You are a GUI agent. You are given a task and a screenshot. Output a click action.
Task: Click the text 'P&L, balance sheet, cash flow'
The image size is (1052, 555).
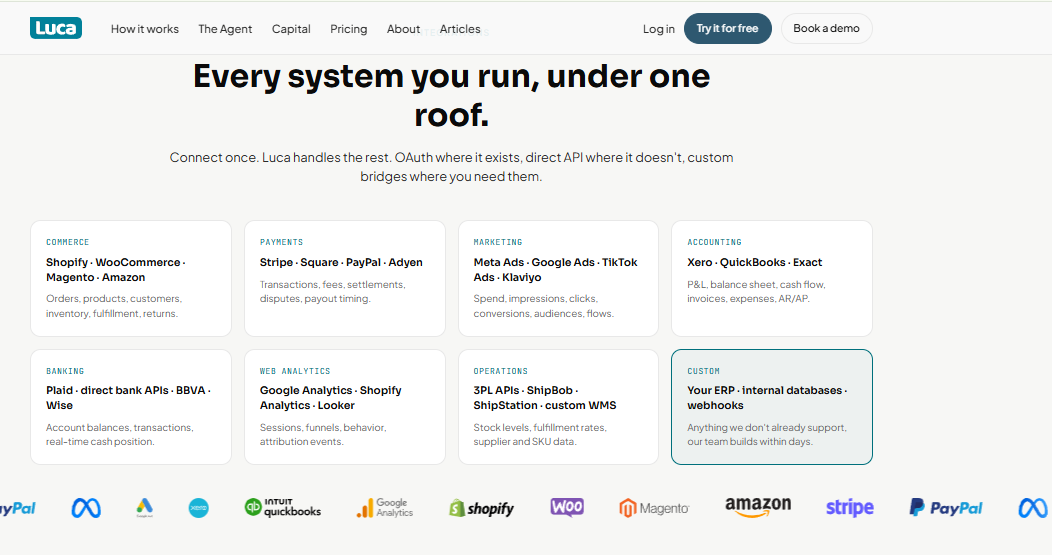point(755,285)
